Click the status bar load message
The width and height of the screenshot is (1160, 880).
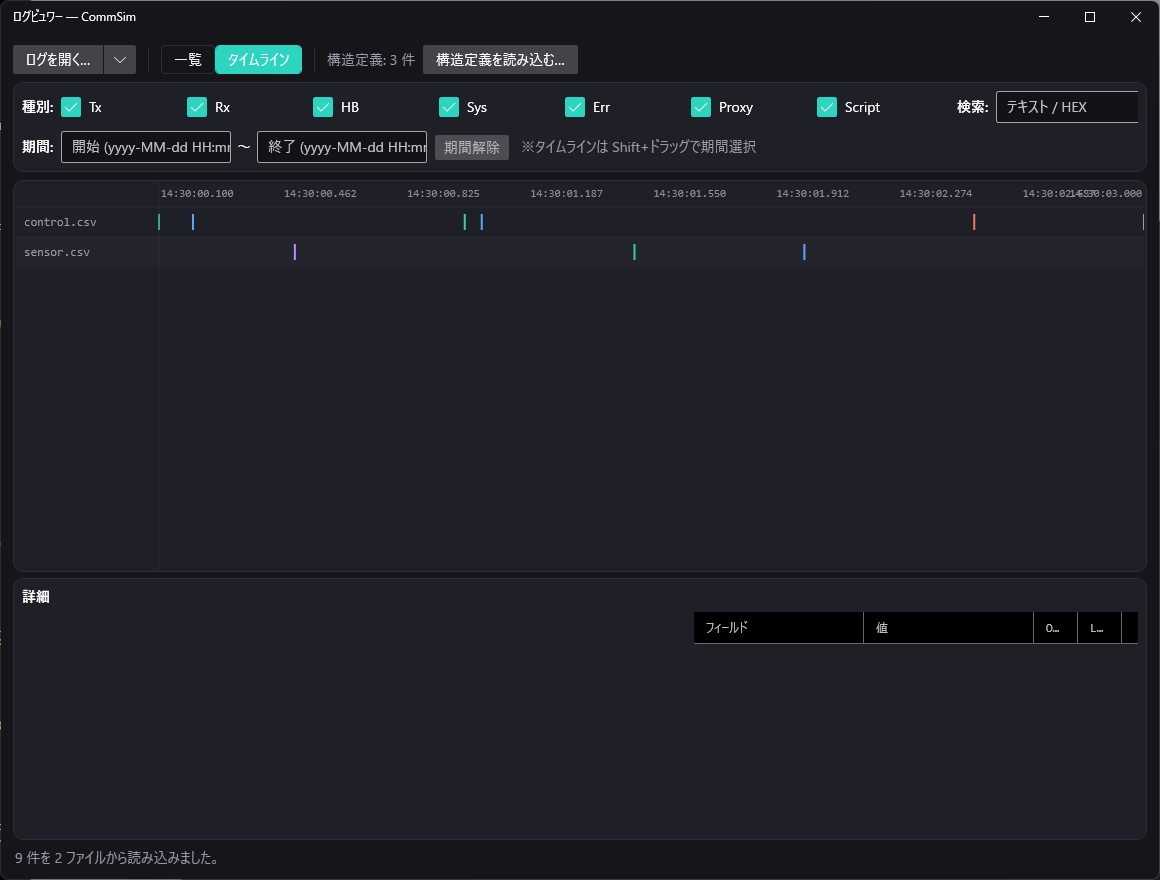coord(118,858)
